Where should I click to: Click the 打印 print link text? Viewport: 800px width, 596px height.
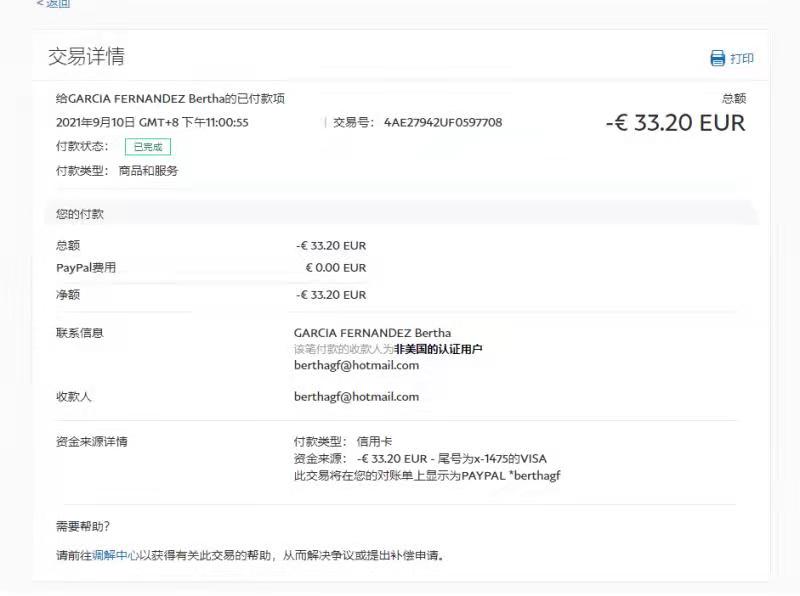pos(742,59)
